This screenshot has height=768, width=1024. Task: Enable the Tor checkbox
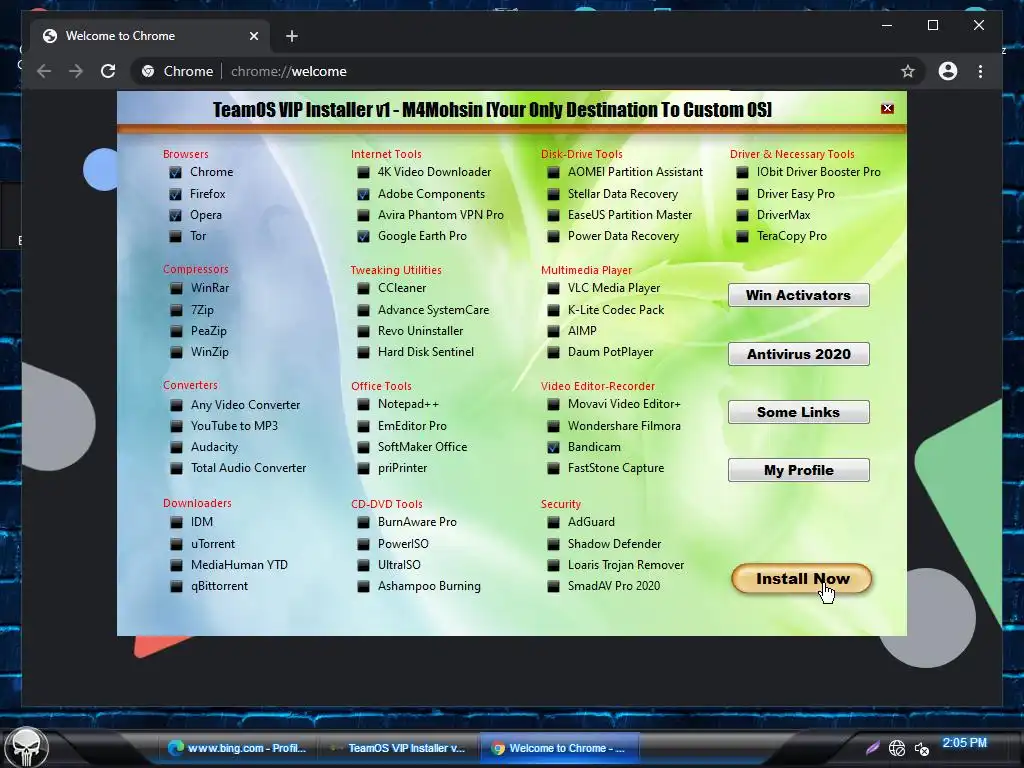[x=175, y=236]
